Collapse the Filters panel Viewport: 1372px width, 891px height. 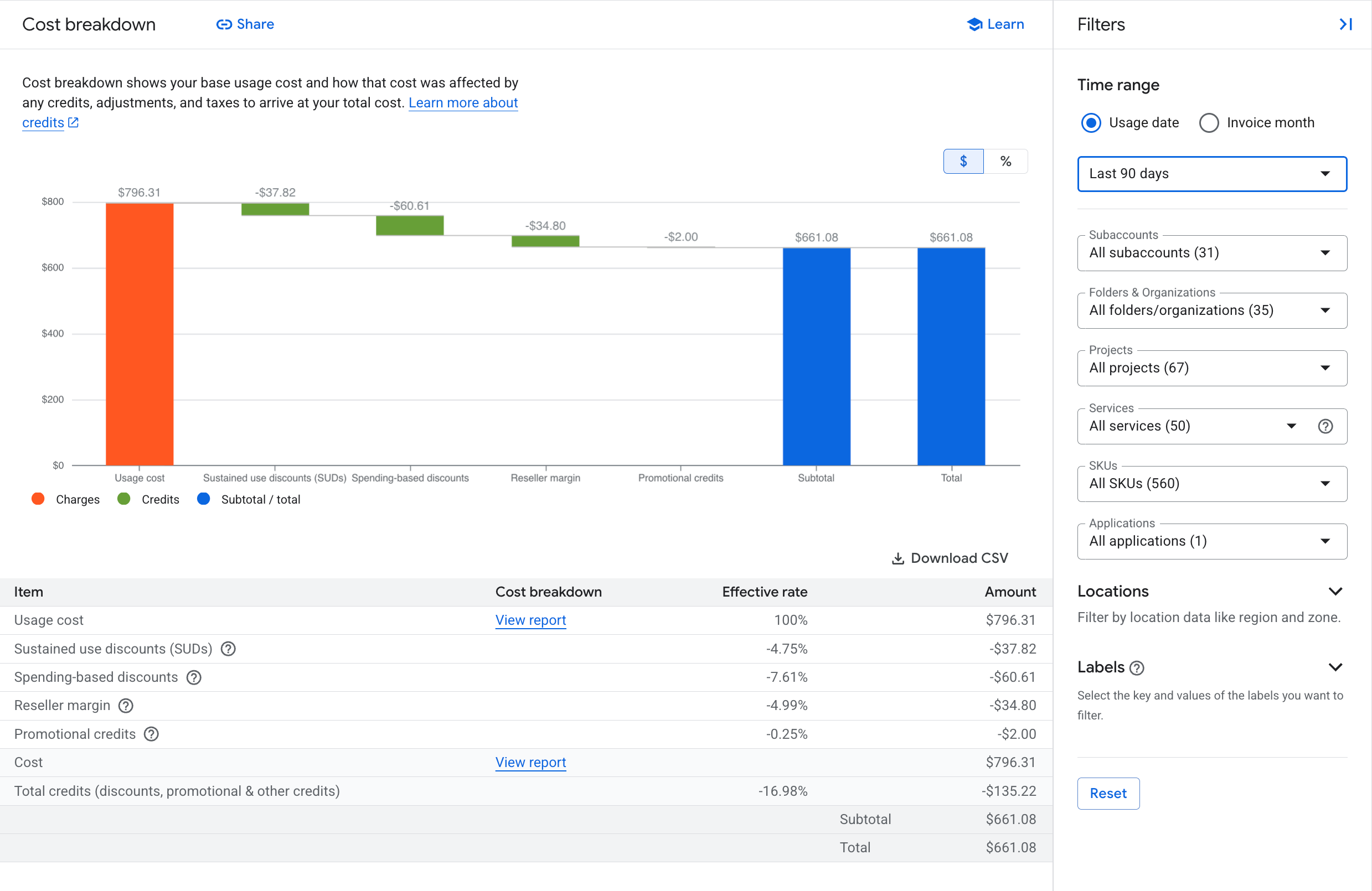point(1347,24)
